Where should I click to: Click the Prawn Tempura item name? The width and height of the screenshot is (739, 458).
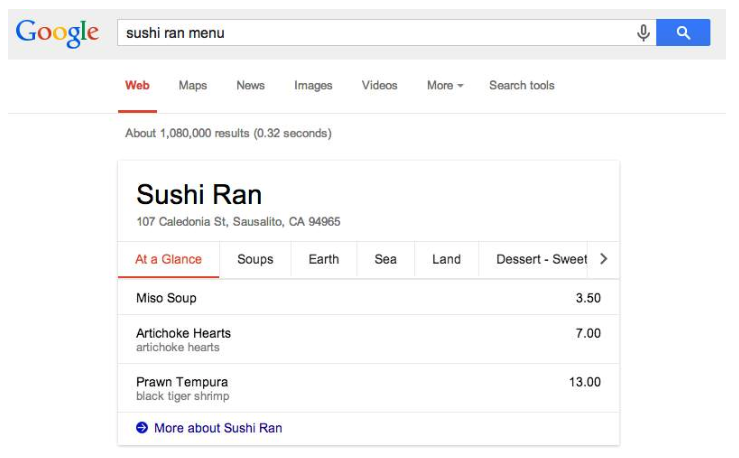pyautogui.click(x=182, y=382)
